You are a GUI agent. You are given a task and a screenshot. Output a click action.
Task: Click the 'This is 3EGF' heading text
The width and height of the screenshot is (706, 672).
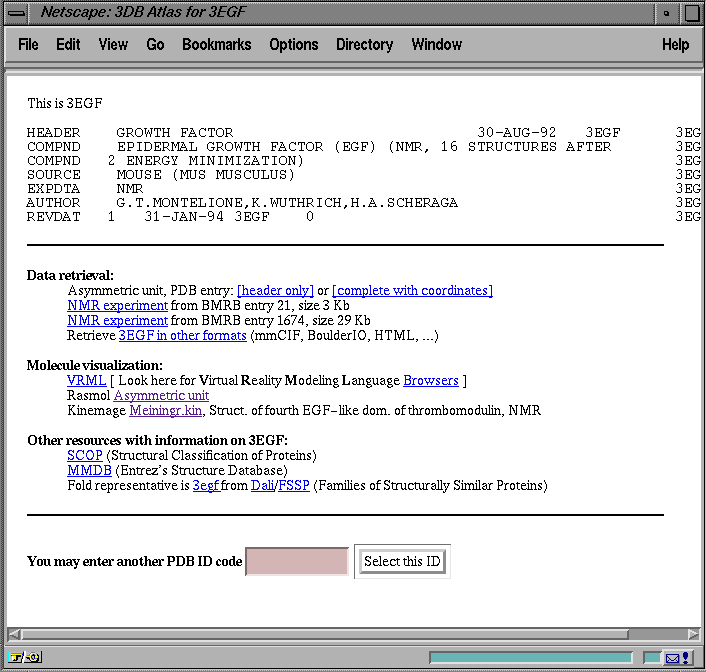tap(65, 103)
